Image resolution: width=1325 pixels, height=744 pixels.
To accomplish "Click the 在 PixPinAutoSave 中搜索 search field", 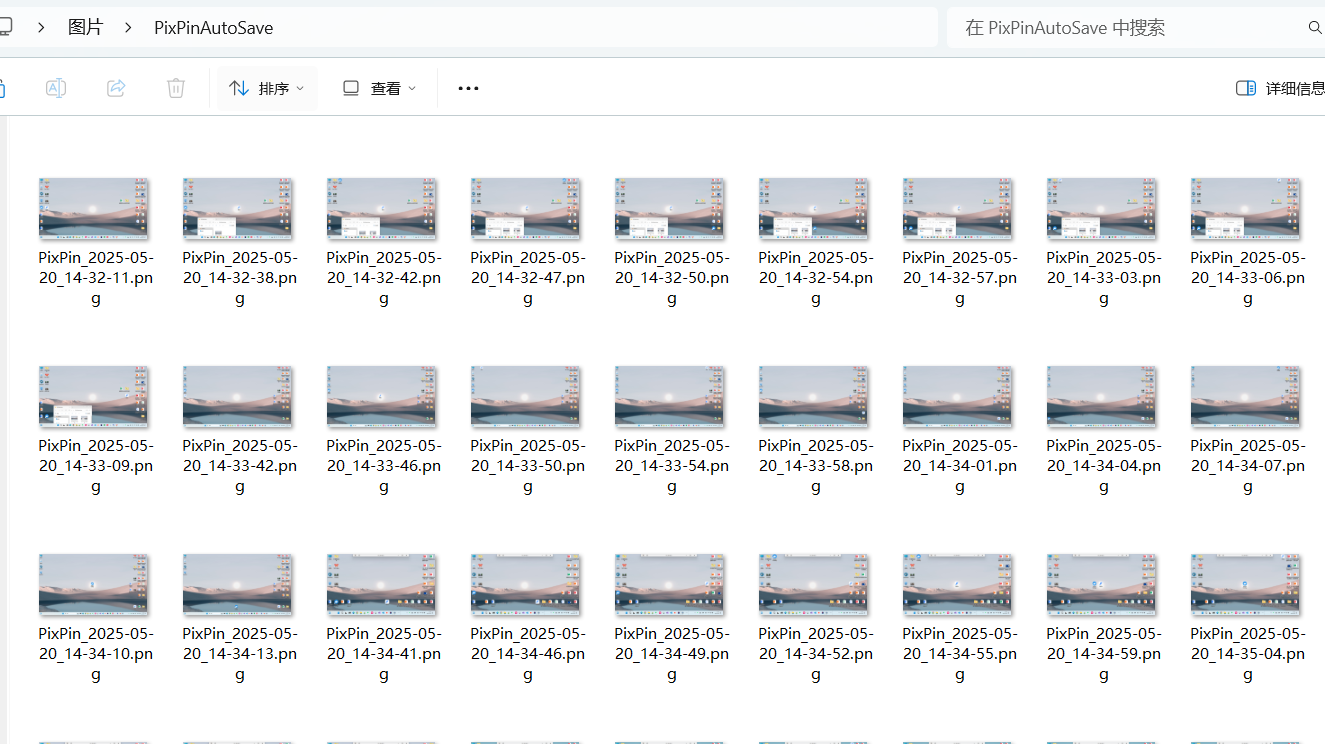I will point(1136,28).
